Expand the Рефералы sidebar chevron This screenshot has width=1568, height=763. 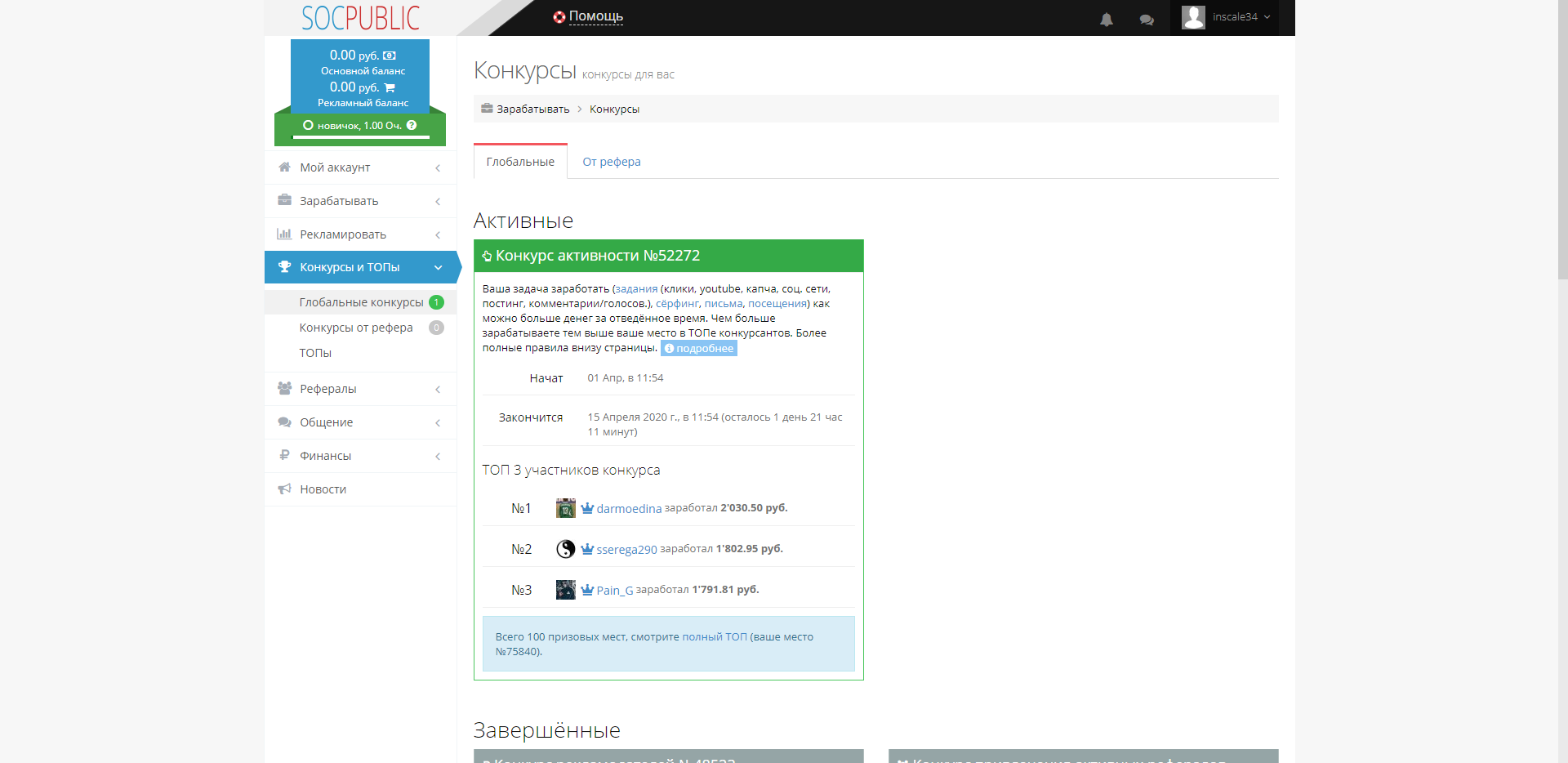[x=439, y=389]
